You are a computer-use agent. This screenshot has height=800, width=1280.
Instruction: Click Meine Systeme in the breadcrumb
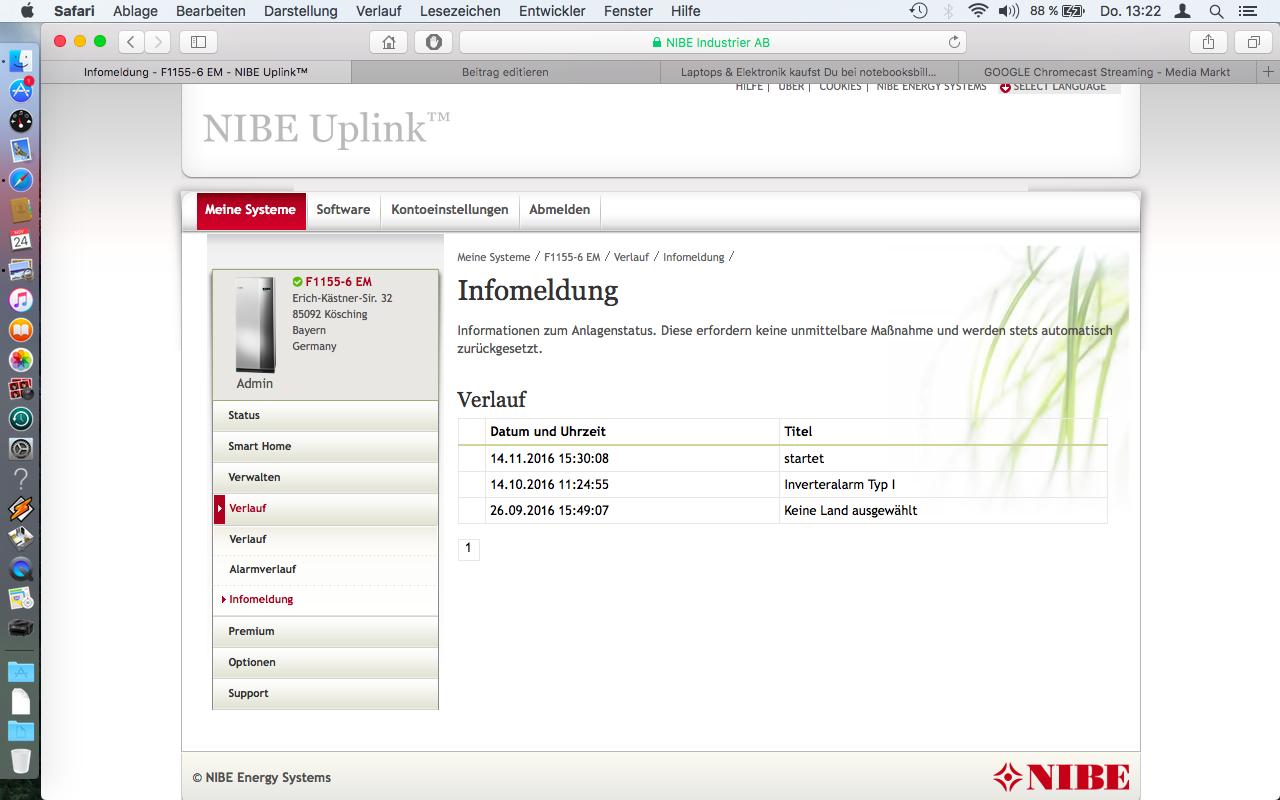tap(493, 257)
